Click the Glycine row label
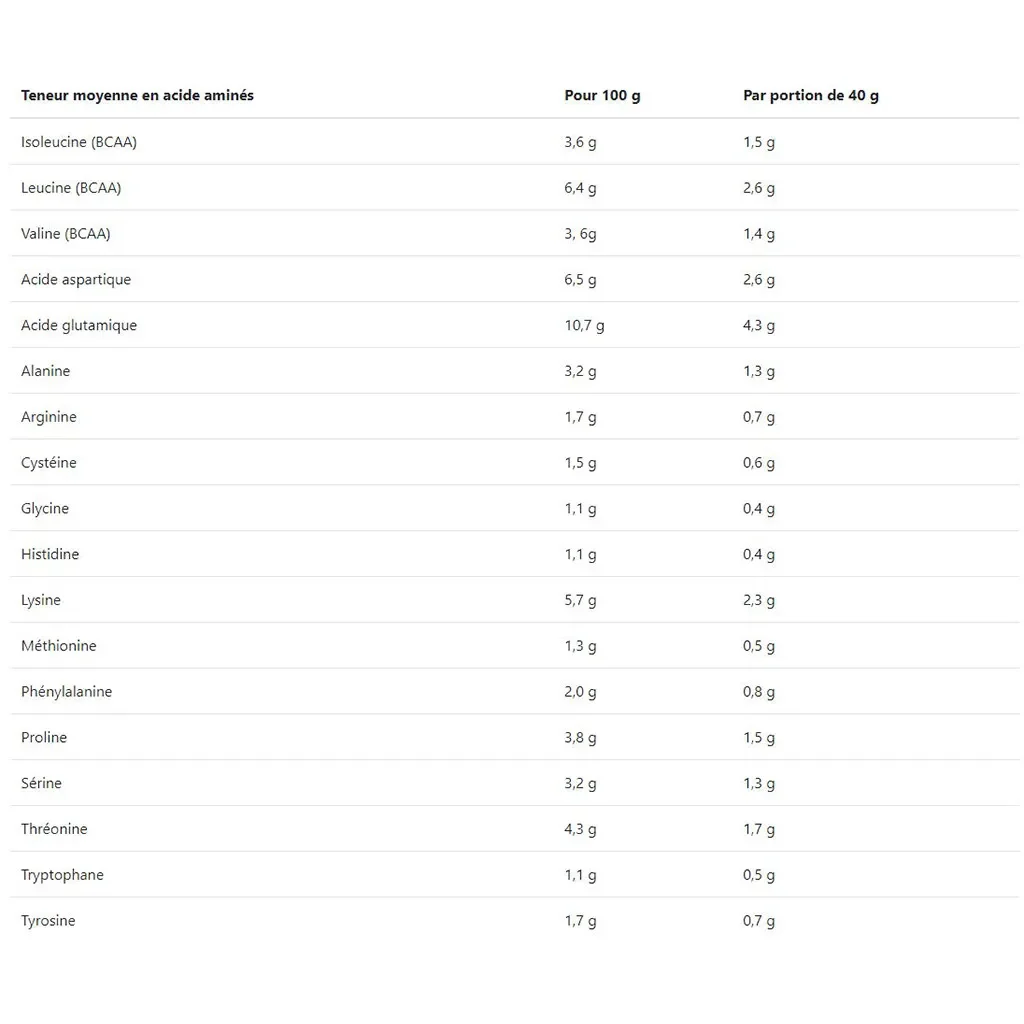1024x1024 pixels. 44,509
